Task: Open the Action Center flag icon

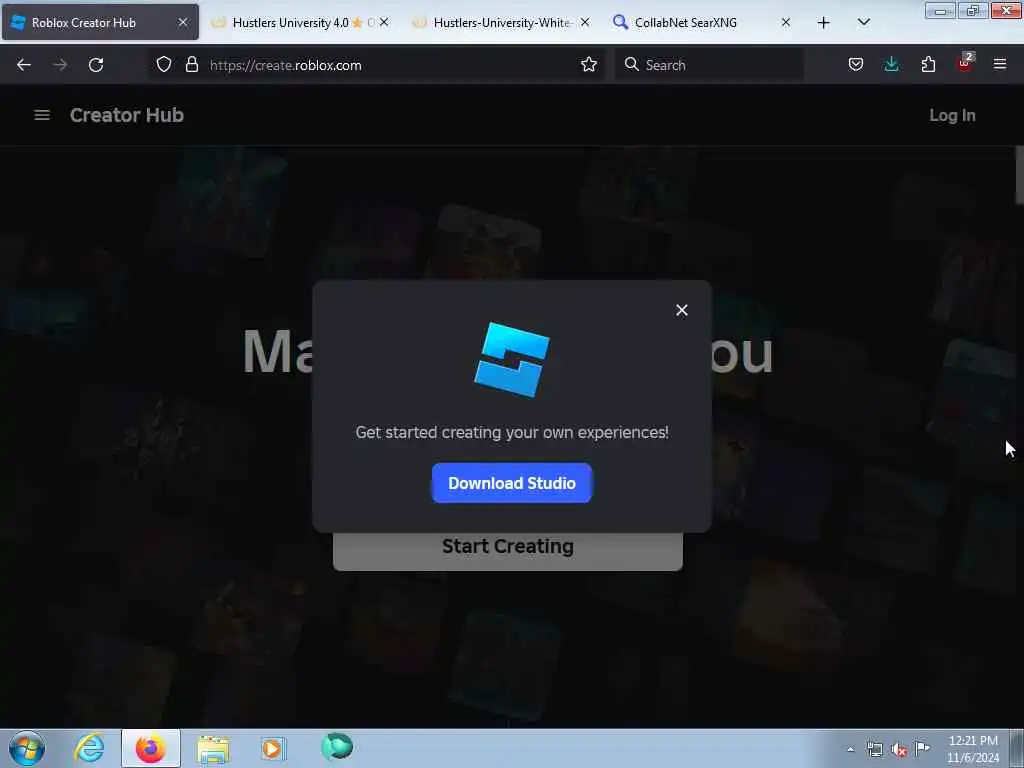Action: (922, 748)
